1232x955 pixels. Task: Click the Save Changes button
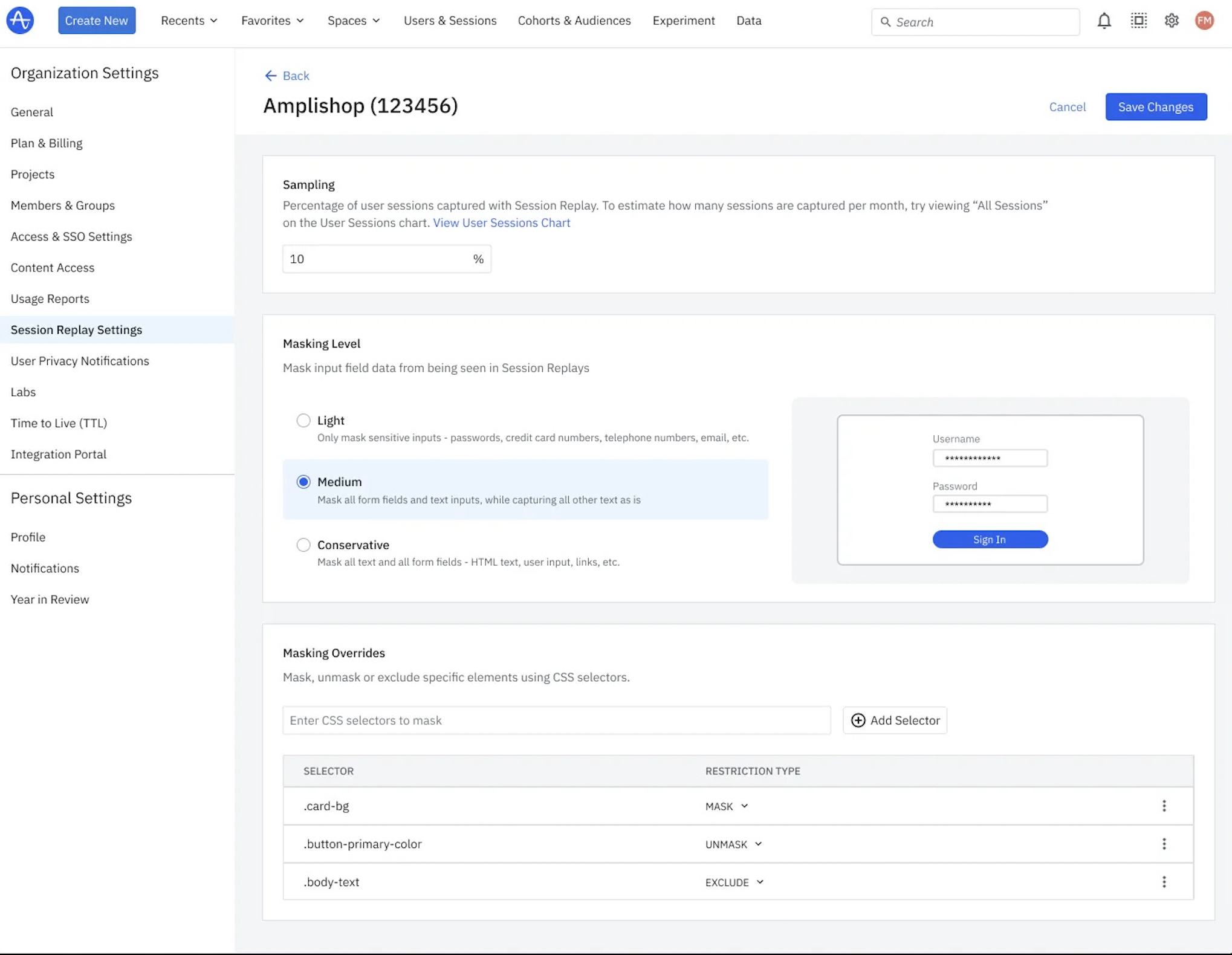[x=1155, y=107]
